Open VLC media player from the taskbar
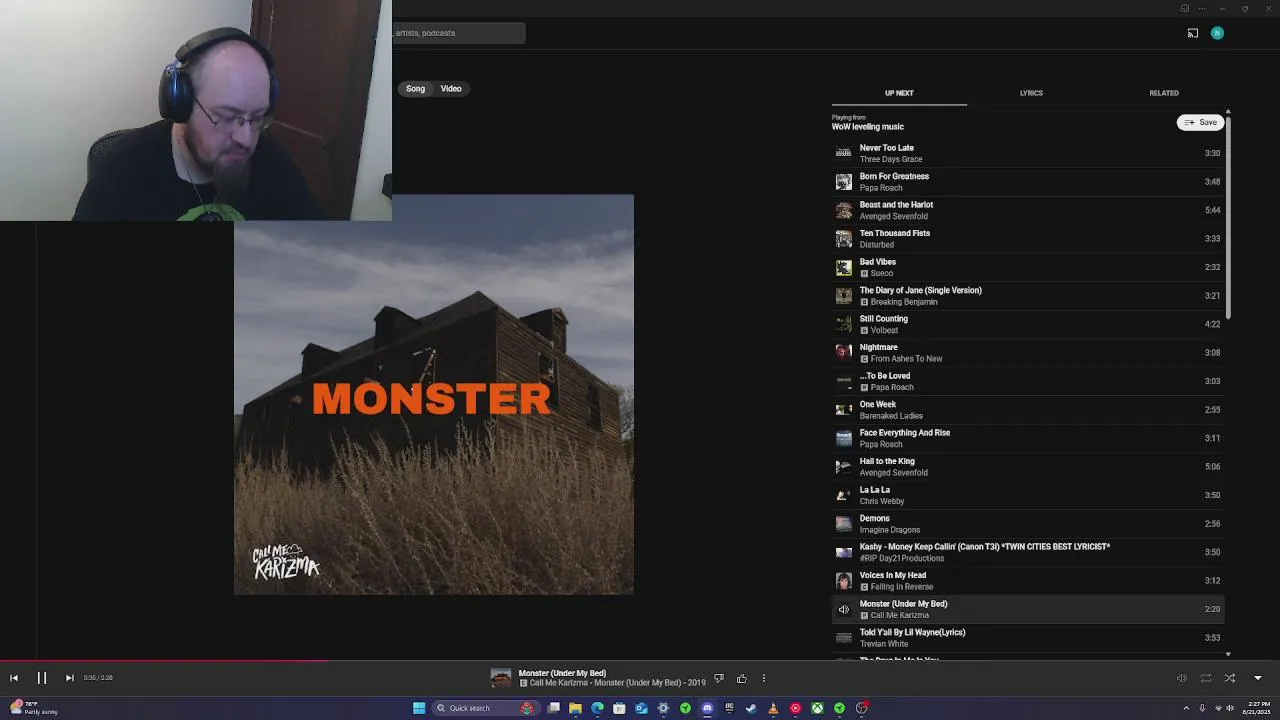 coord(773,708)
